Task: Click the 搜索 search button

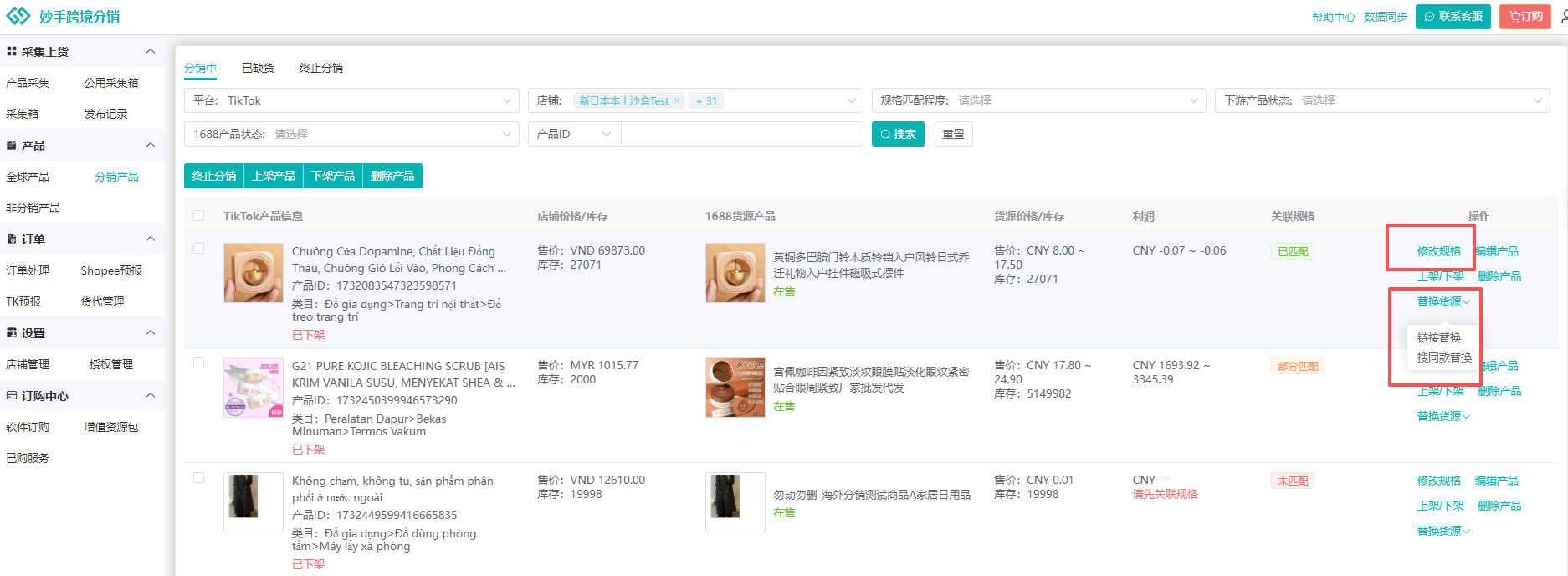Action: 898,134
